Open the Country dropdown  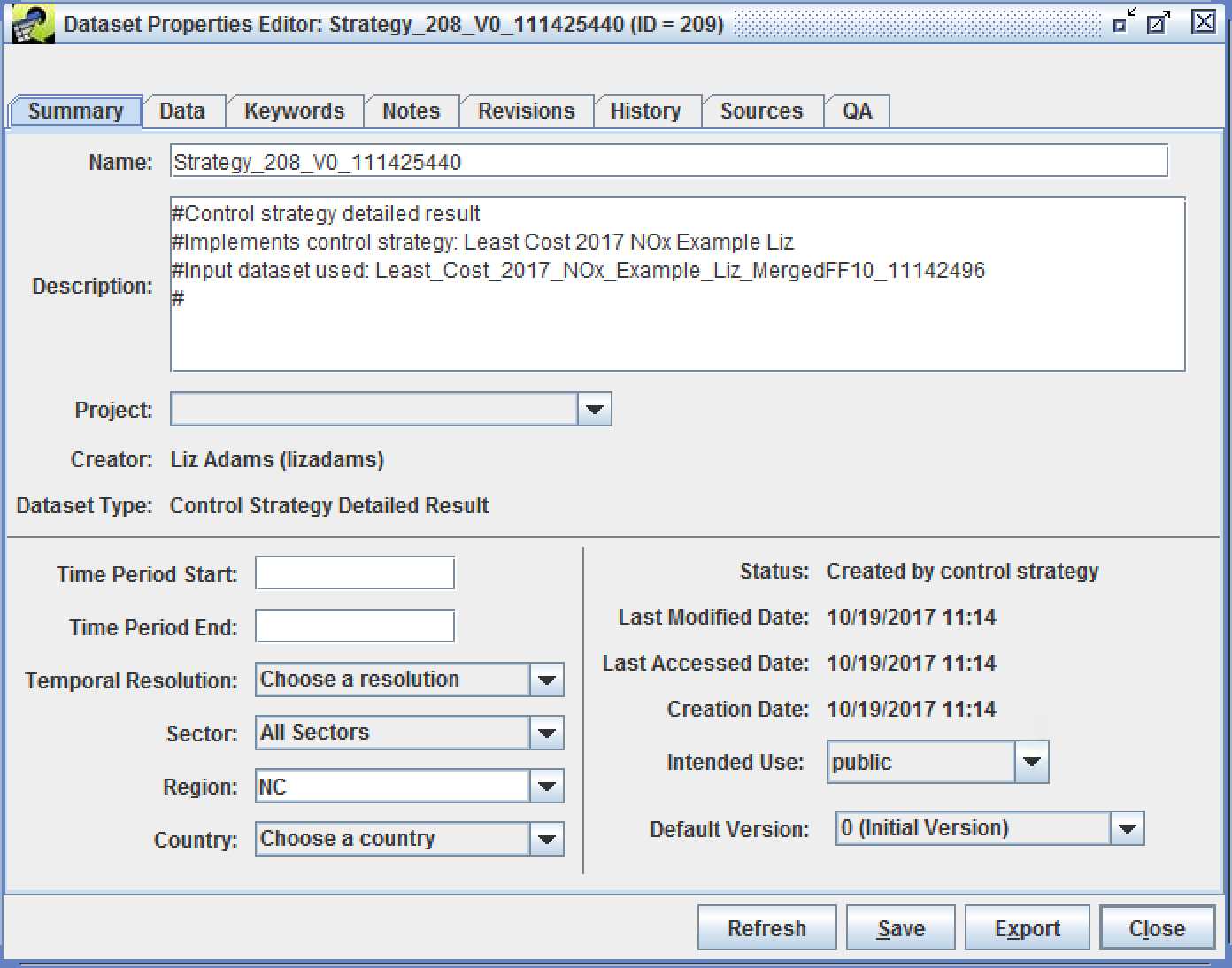coord(409,839)
